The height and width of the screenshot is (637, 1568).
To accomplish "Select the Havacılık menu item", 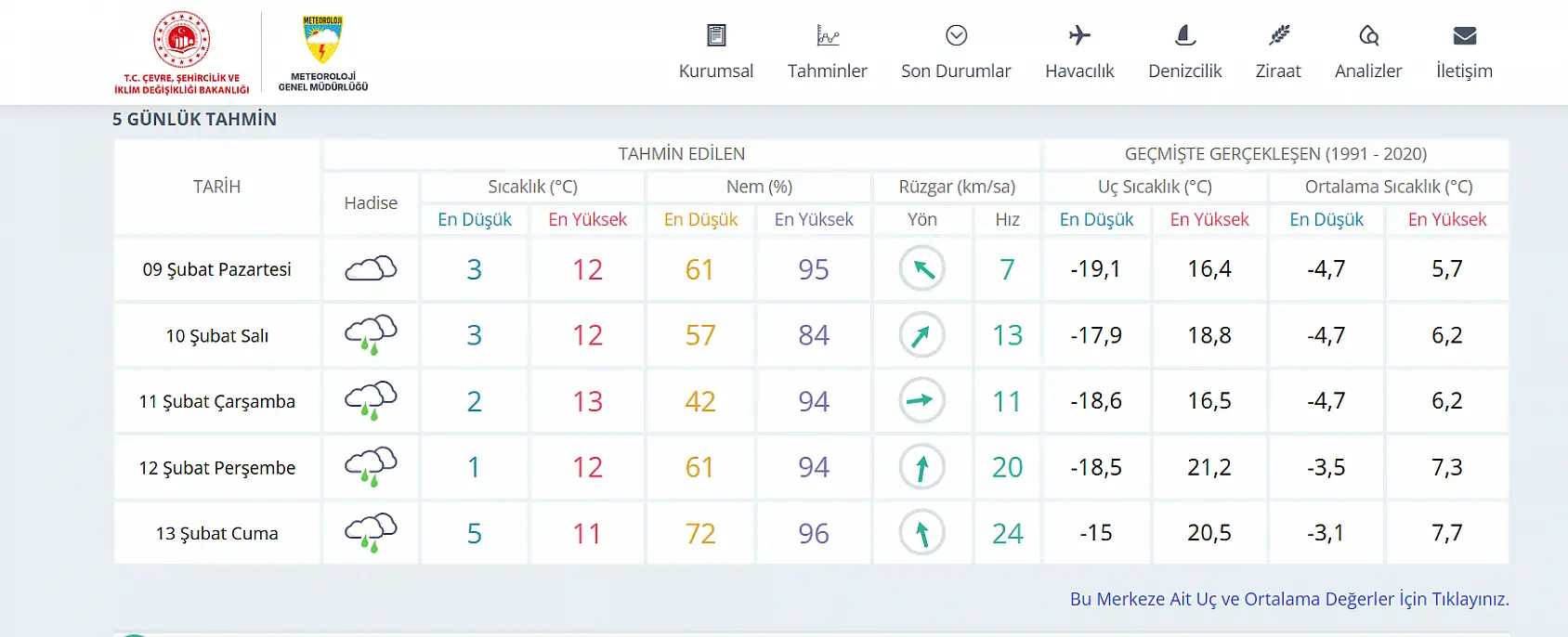I will pos(1079,71).
